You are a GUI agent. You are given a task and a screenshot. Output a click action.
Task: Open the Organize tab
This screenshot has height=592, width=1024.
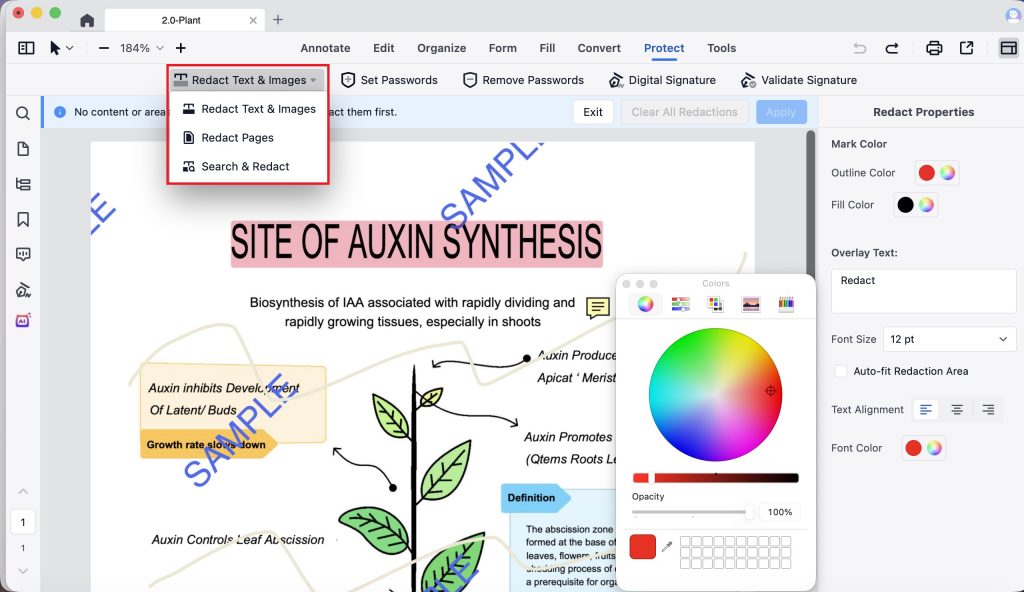[x=441, y=48]
